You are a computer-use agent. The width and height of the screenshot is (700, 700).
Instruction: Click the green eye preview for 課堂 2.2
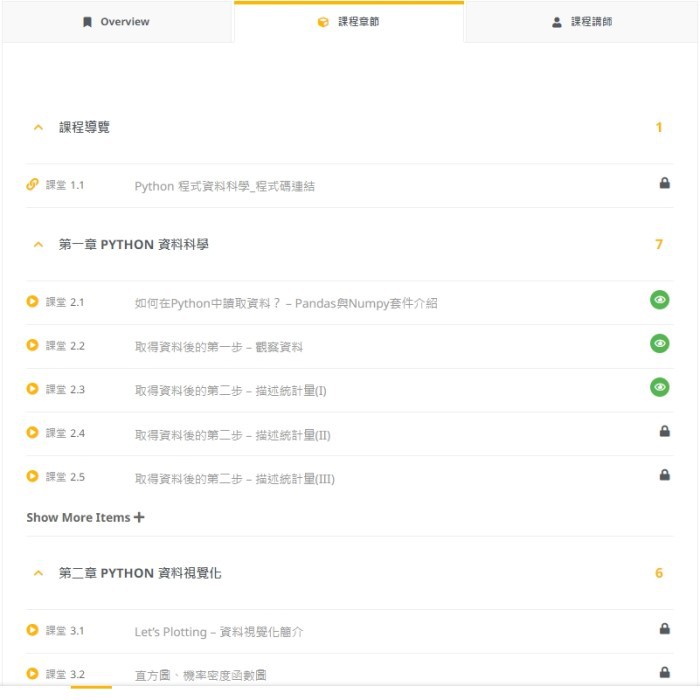click(x=659, y=344)
